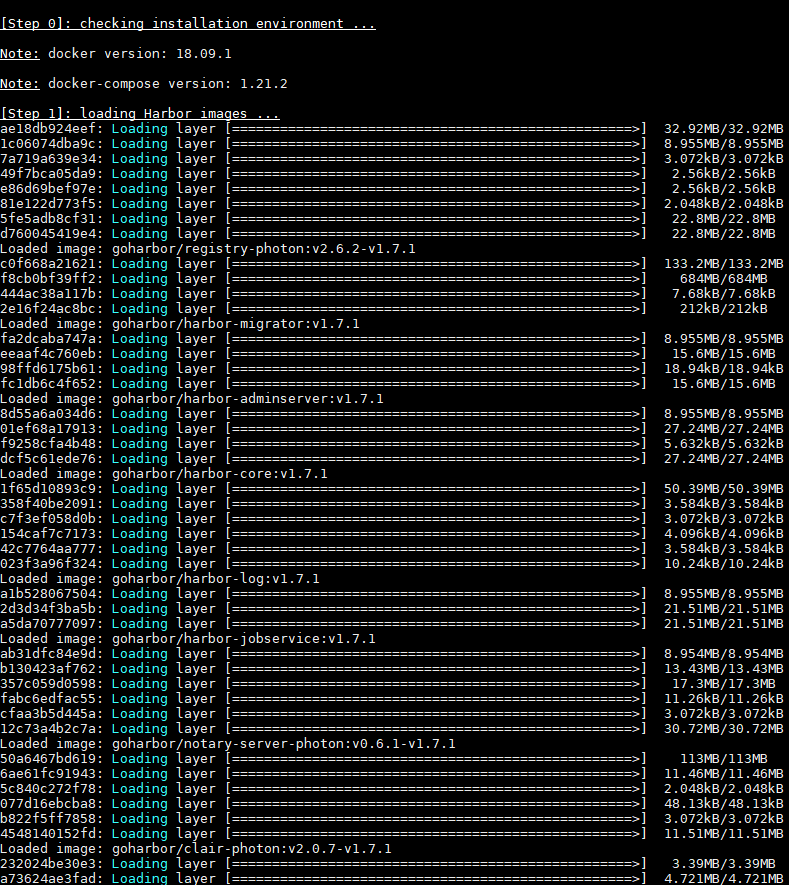Click layer hash 358f40be2091
This screenshot has height=885, width=789.
48,504
